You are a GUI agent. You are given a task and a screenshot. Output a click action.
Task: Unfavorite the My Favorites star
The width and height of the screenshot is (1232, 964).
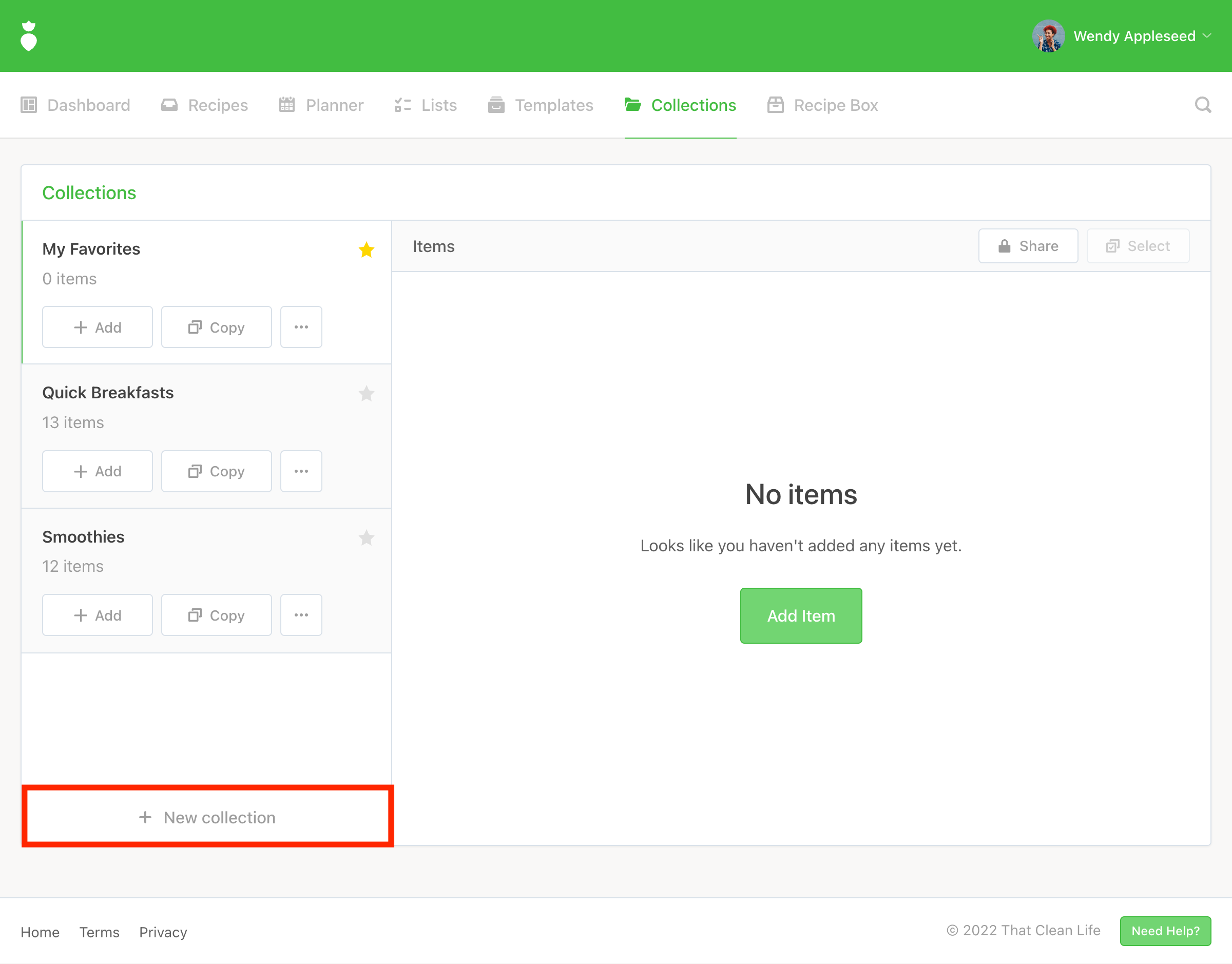pyautogui.click(x=367, y=249)
